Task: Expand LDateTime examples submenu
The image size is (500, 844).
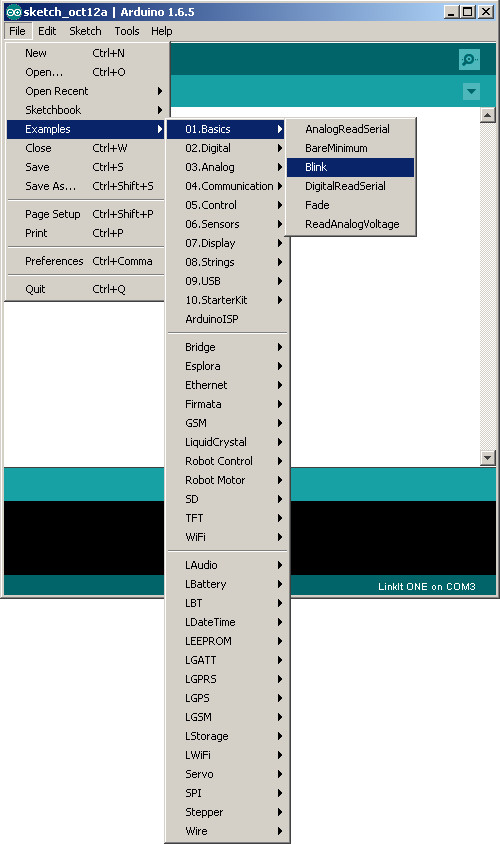Action: pyautogui.click(x=227, y=622)
